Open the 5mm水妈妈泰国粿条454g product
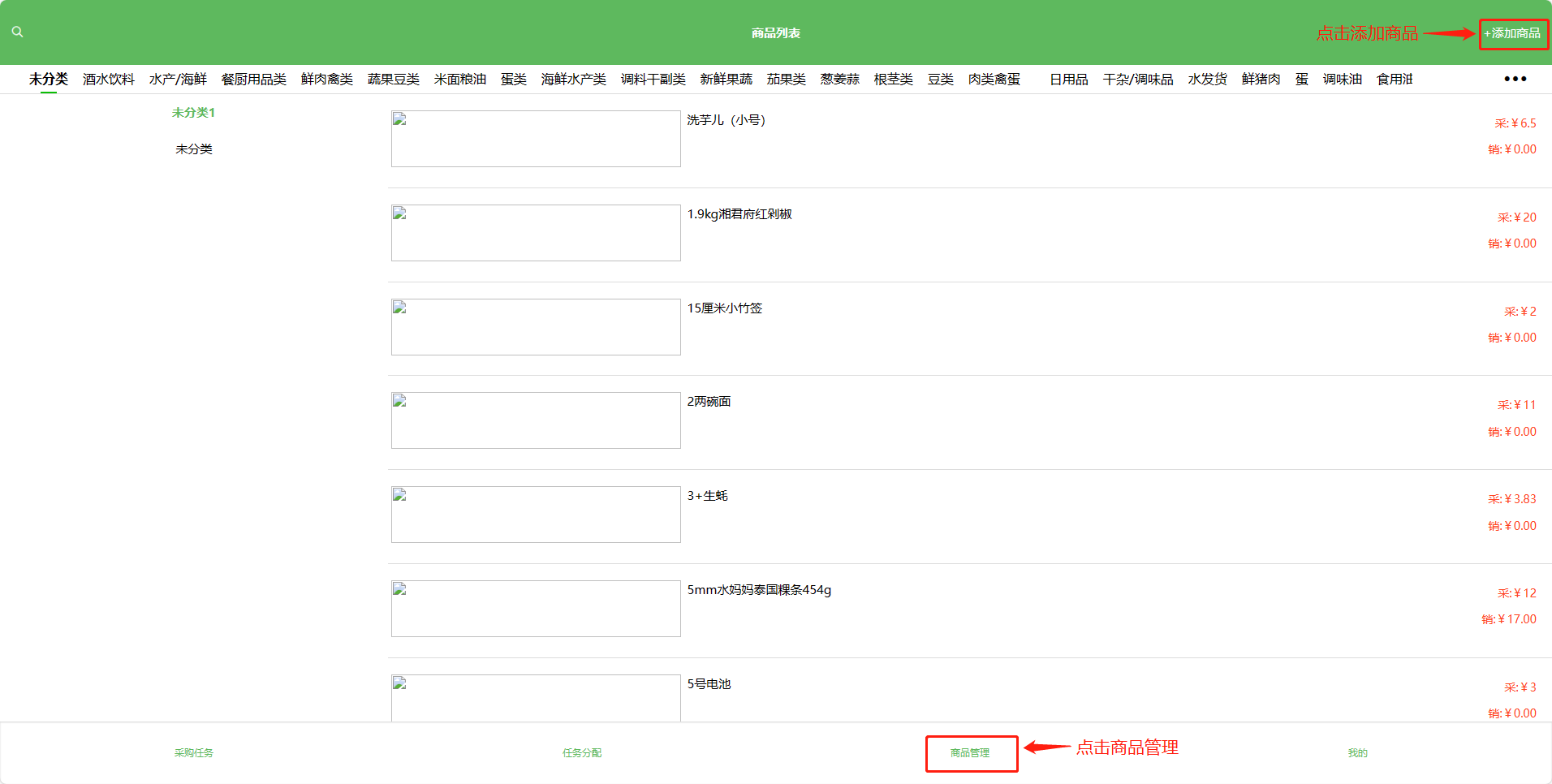 759,590
